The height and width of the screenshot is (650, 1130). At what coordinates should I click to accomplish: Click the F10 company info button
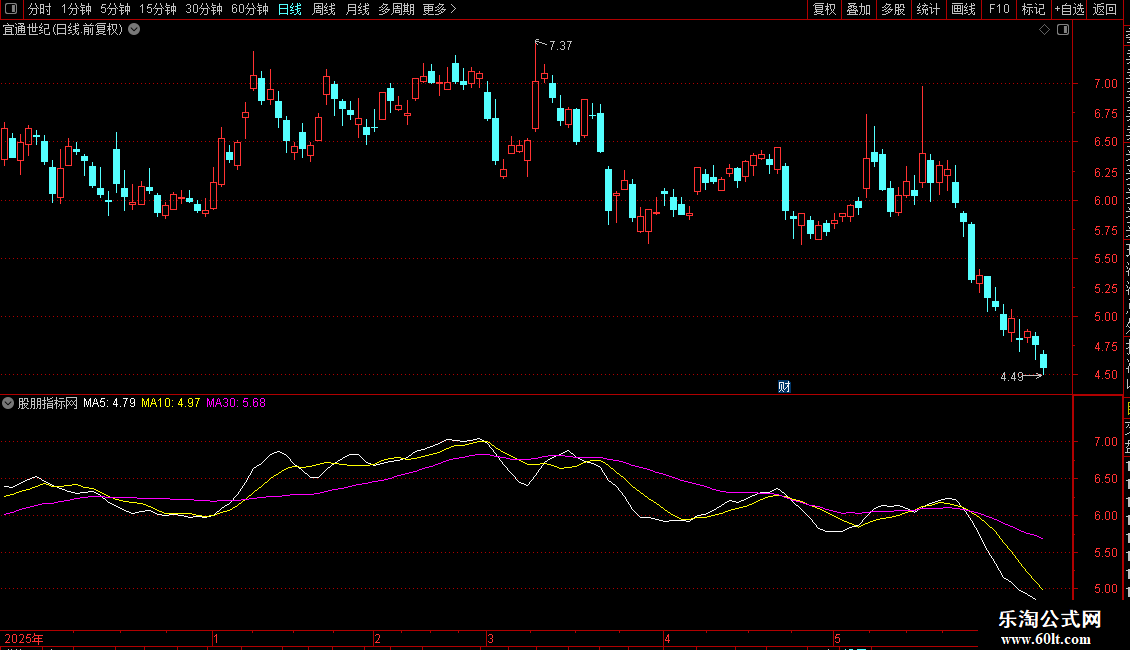point(999,9)
